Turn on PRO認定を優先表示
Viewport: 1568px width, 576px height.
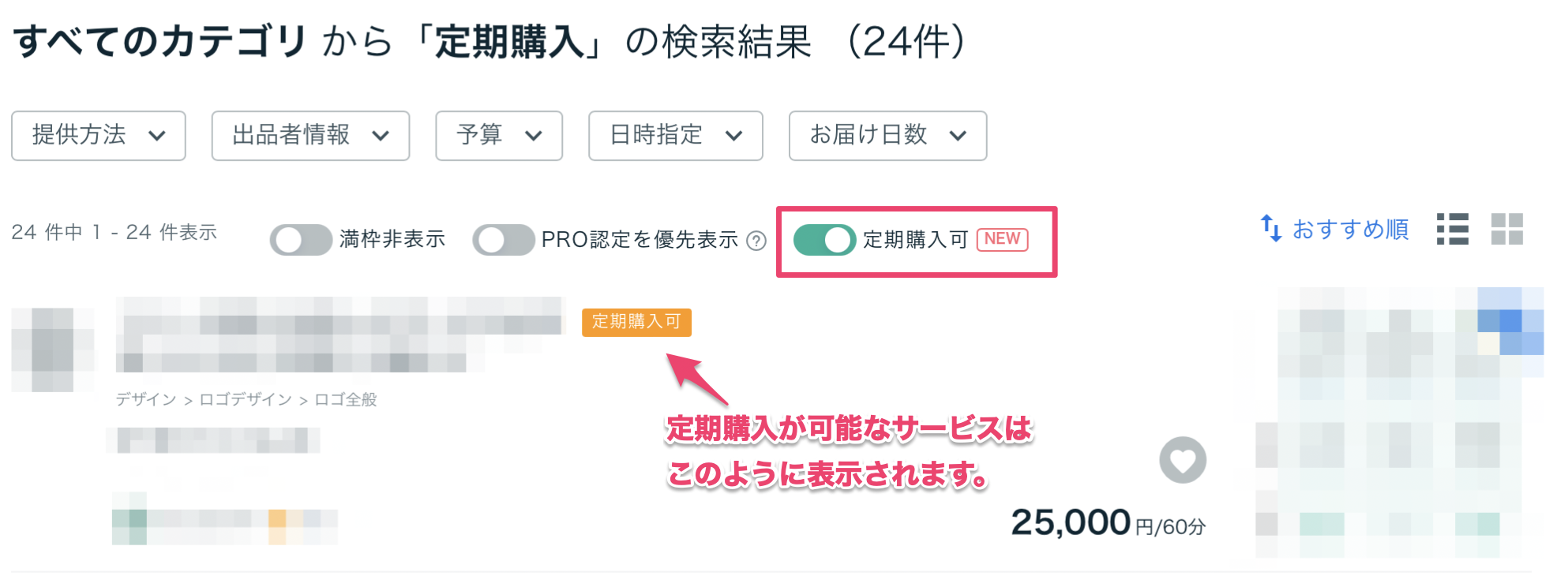(505, 240)
